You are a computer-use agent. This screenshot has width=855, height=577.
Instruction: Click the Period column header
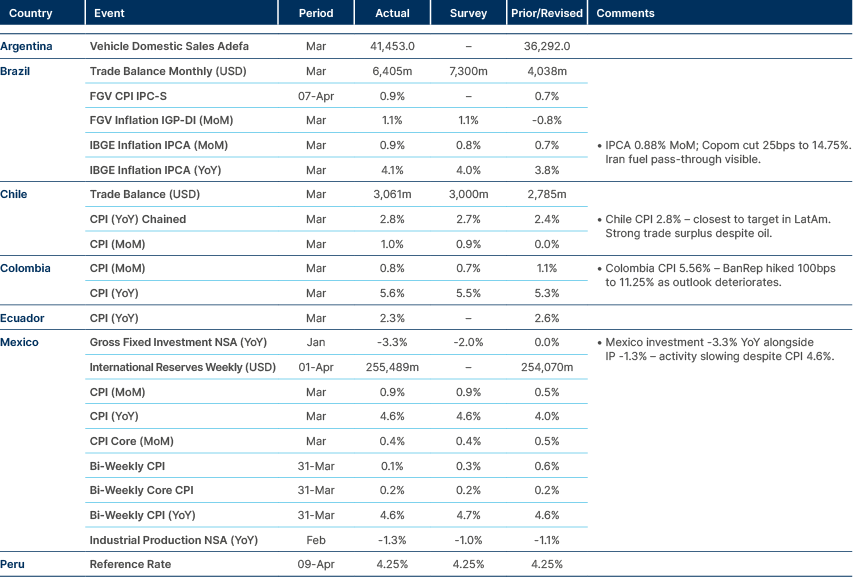click(316, 13)
